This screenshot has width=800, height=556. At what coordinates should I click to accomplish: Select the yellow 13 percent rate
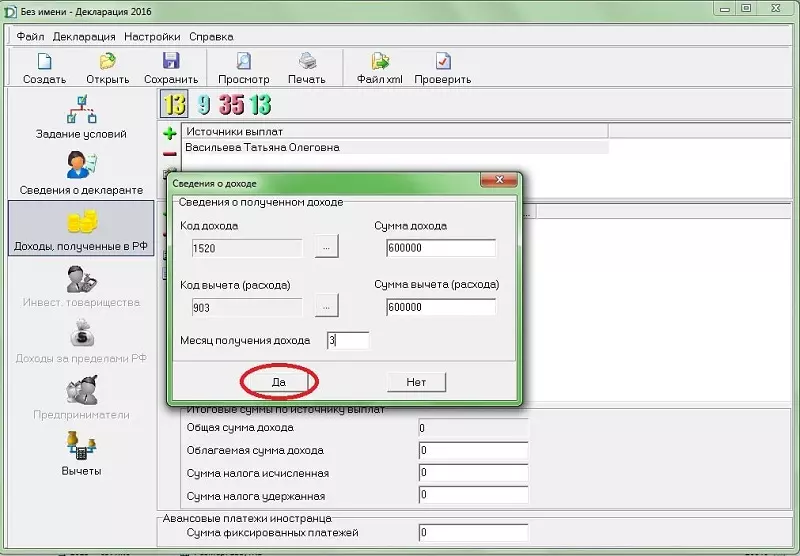tap(174, 104)
